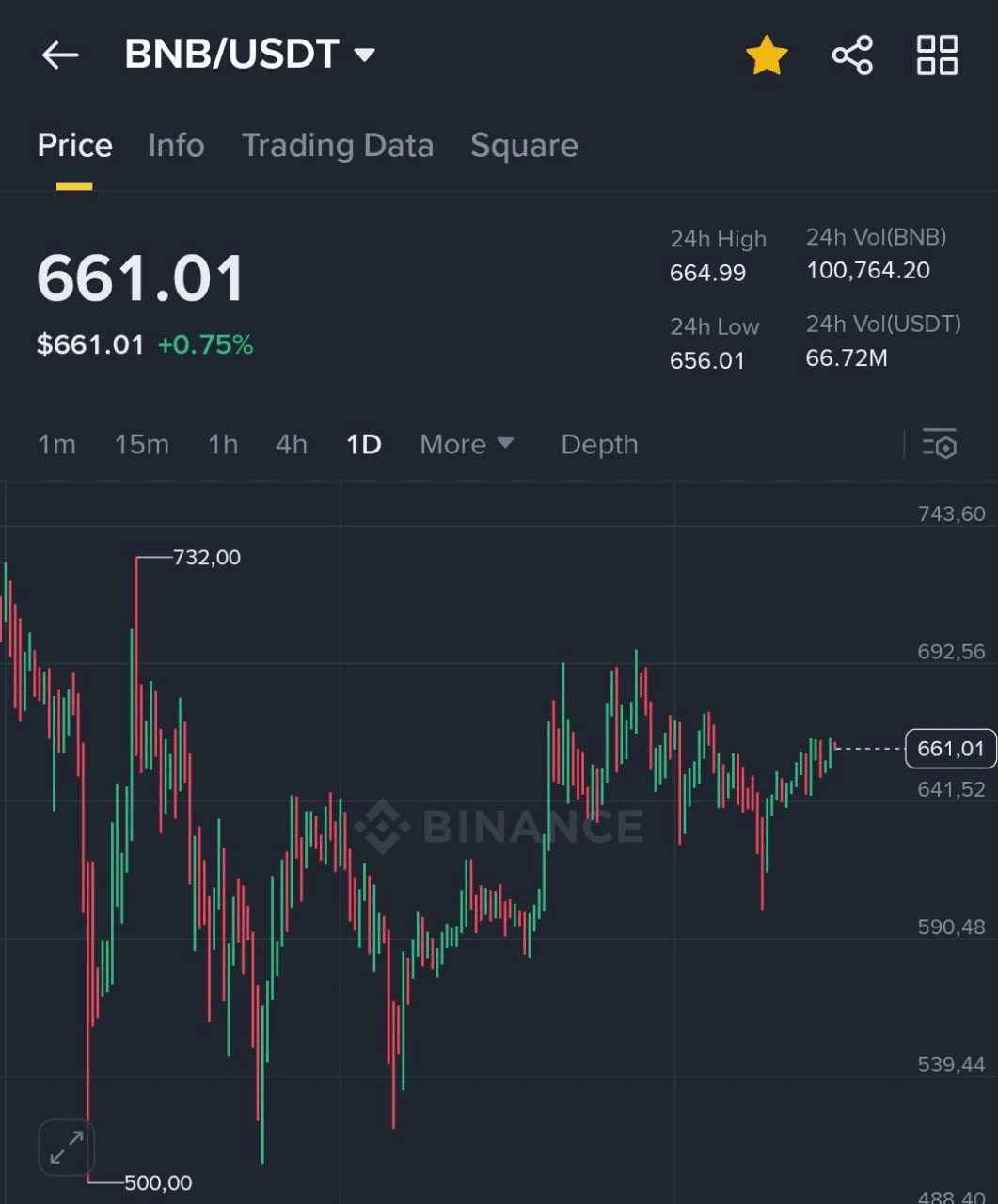The height and width of the screenshot is (1204, 998).
Task: Click the 590,48 price axis label
Action: coord(952,927)
